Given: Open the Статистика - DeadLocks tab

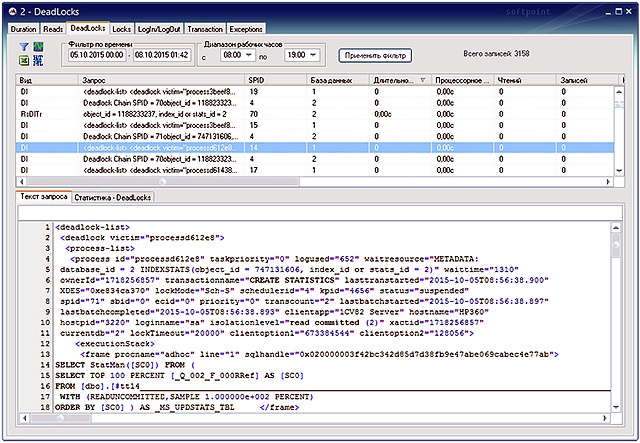Looking at the screenshot, I should coord(113,198).
